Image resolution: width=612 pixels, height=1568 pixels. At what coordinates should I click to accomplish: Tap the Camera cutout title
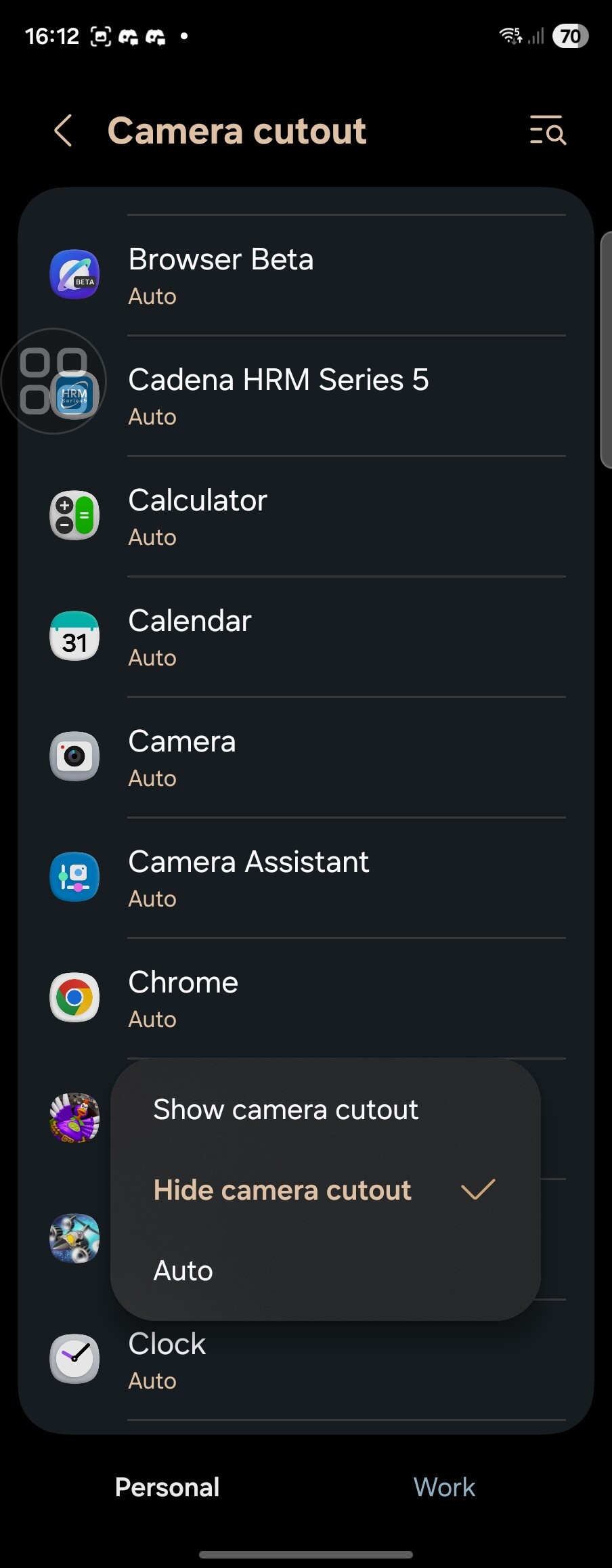237,131
